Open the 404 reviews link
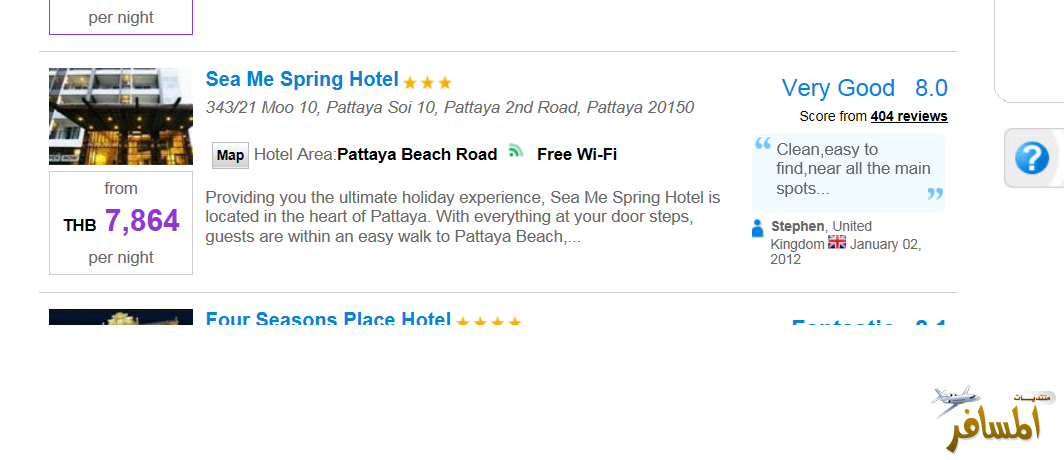This screenshot has width=1064, height=460. [x=908, y=116]
